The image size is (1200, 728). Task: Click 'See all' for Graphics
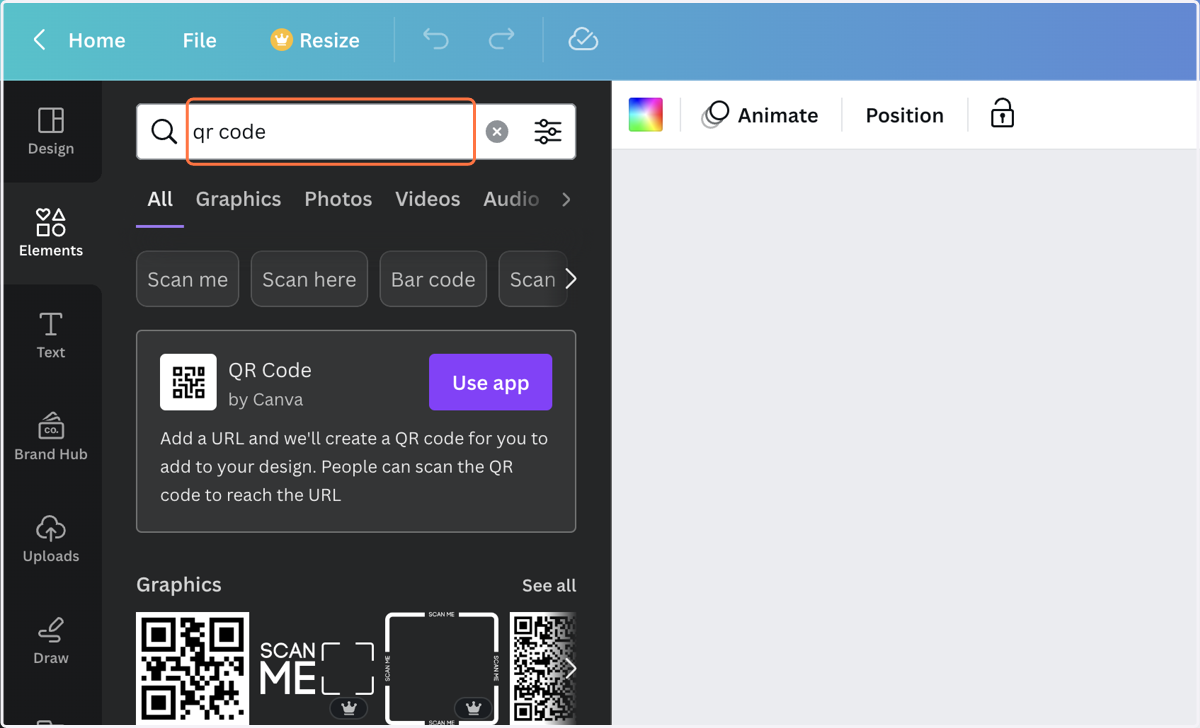coord(549,585)
